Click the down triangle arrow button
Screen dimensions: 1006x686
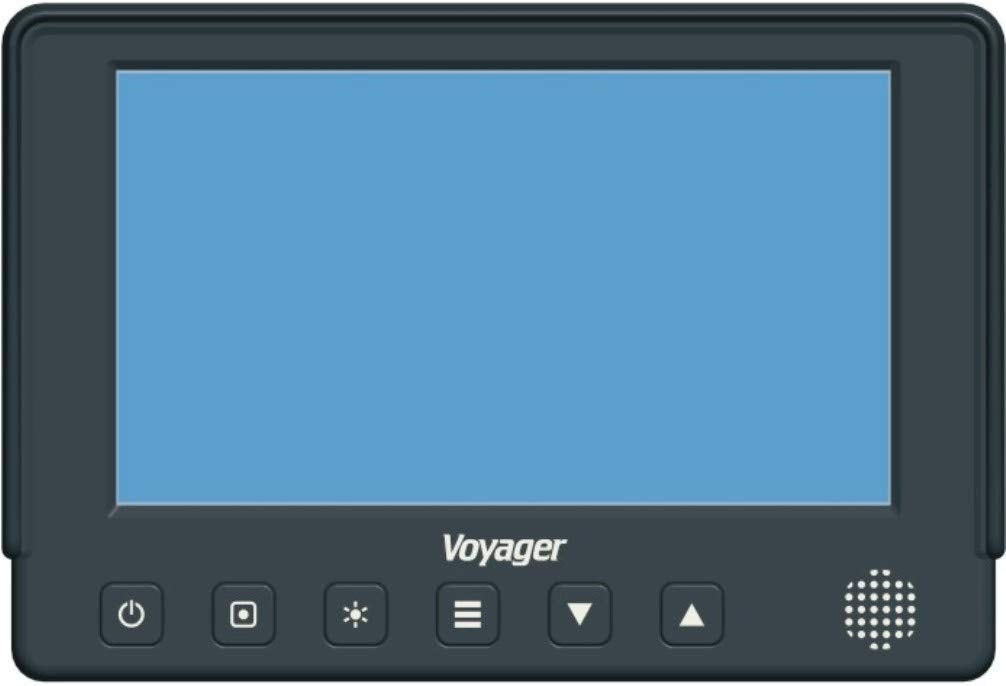pyautogui.click(x=579, y=614)
